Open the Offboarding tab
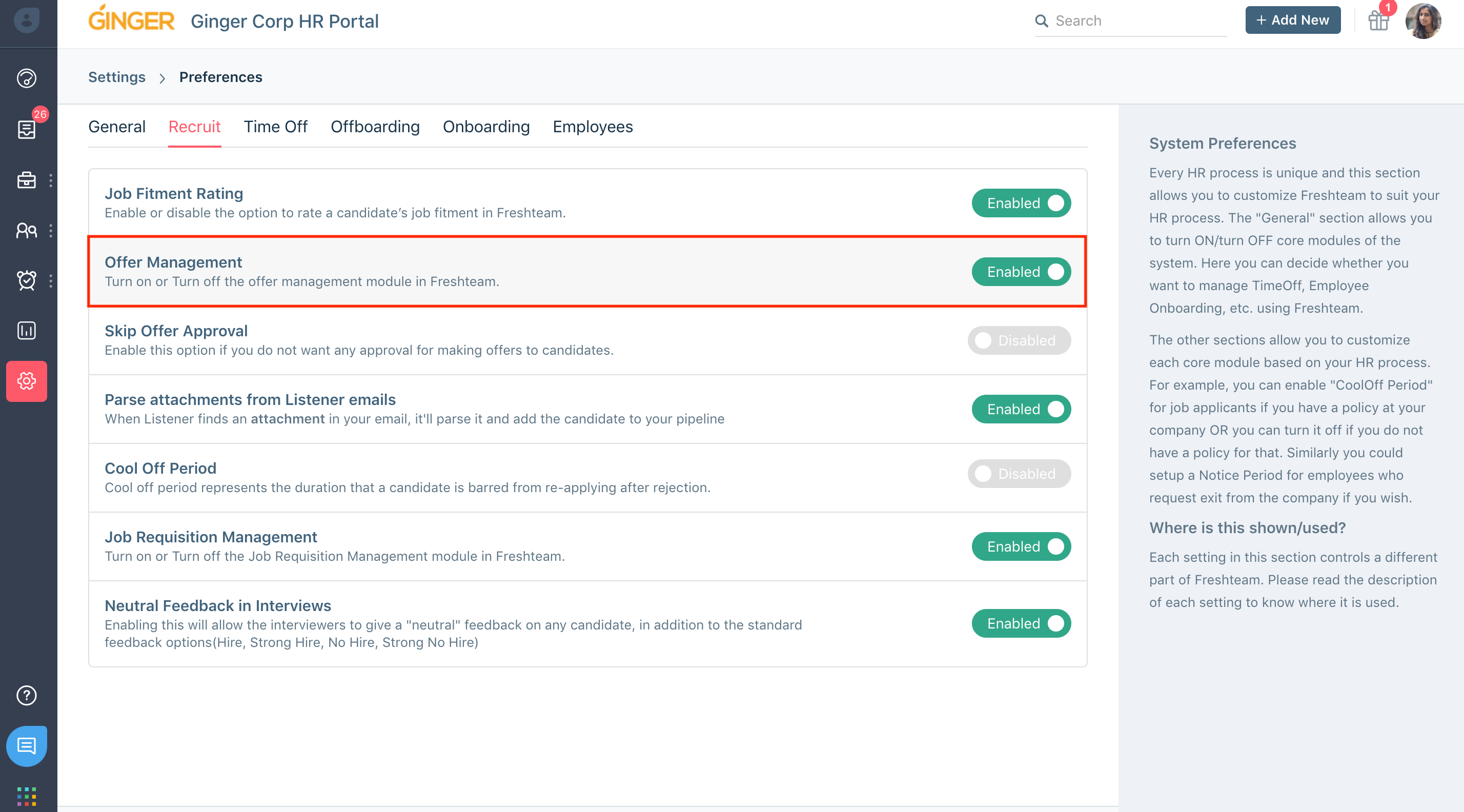The width and height of the screenshot is (1464, 812). pyautogui.click(x=375, y=127)
